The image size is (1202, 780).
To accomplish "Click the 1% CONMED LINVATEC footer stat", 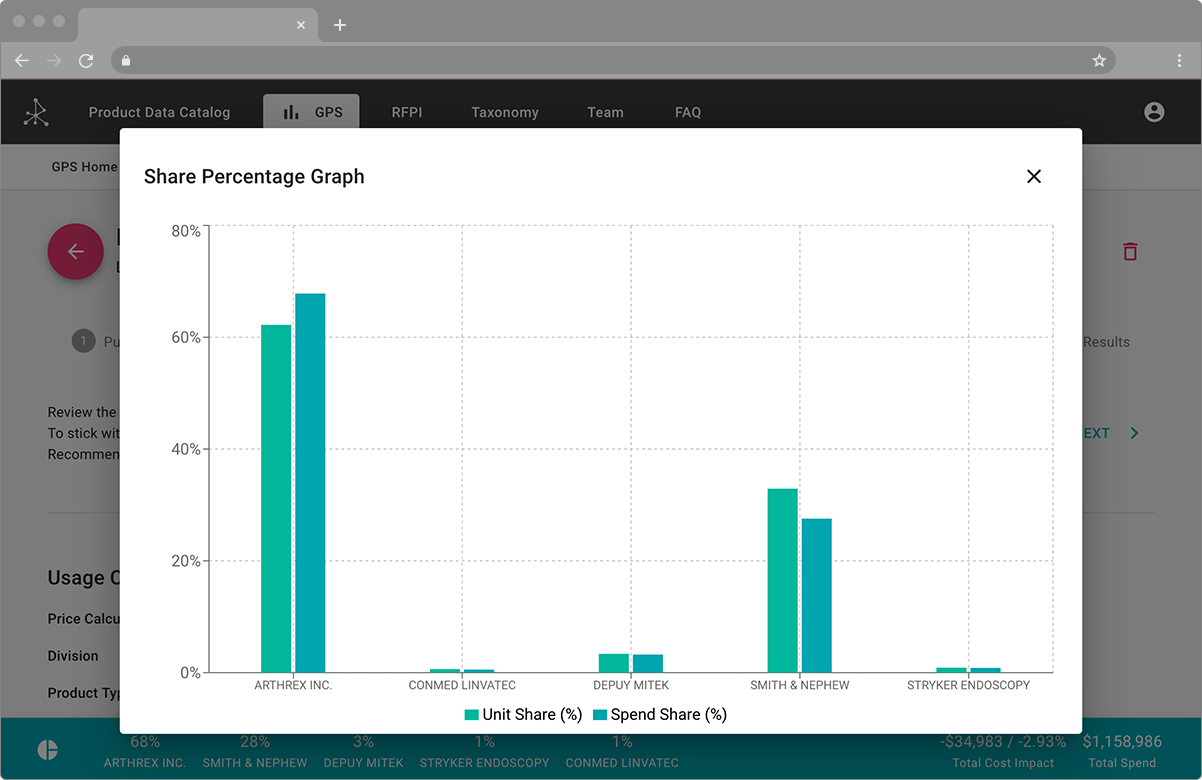I will 622,752.
